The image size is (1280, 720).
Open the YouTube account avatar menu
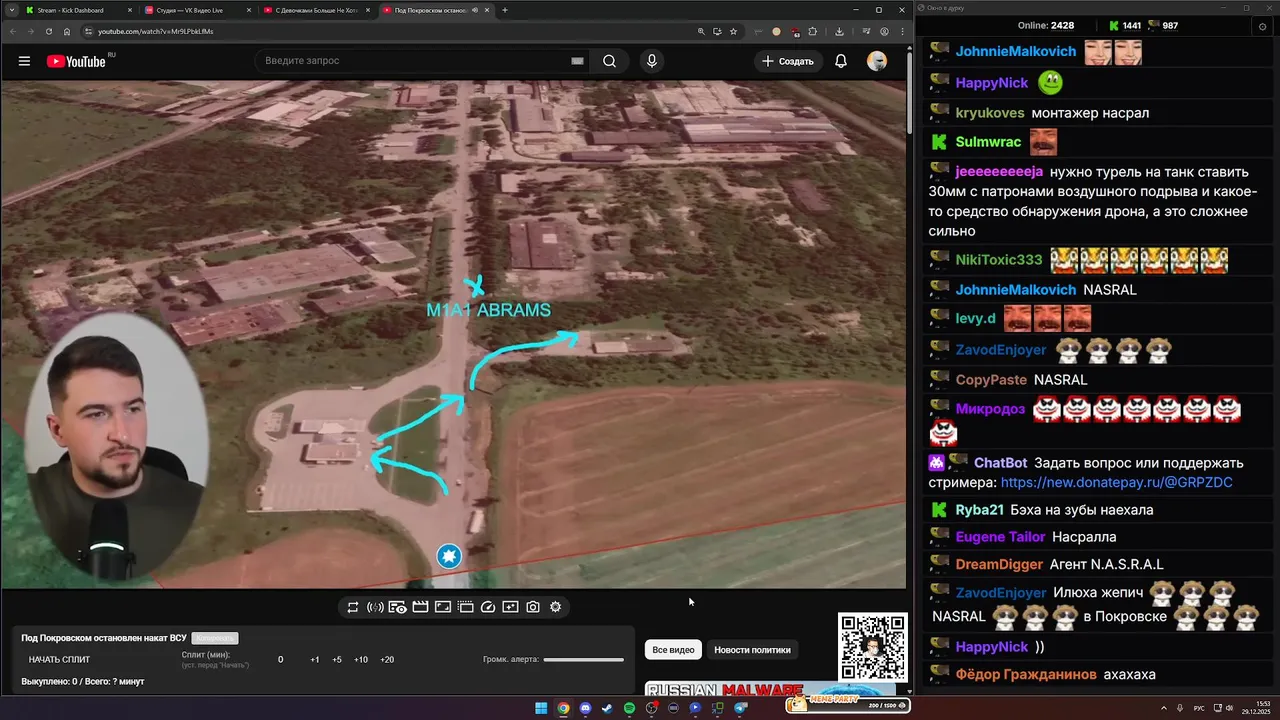click(x=877, y=61)
